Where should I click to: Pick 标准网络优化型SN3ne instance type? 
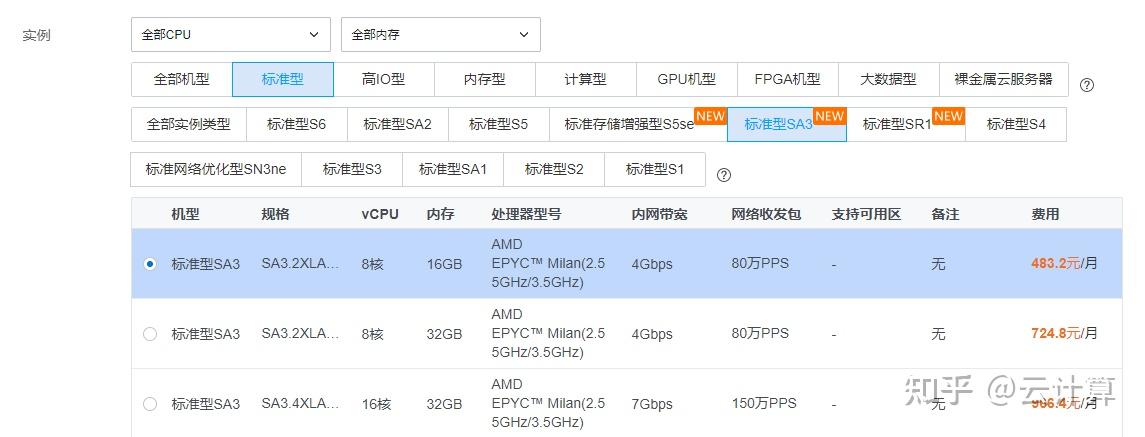coord(215,169)
